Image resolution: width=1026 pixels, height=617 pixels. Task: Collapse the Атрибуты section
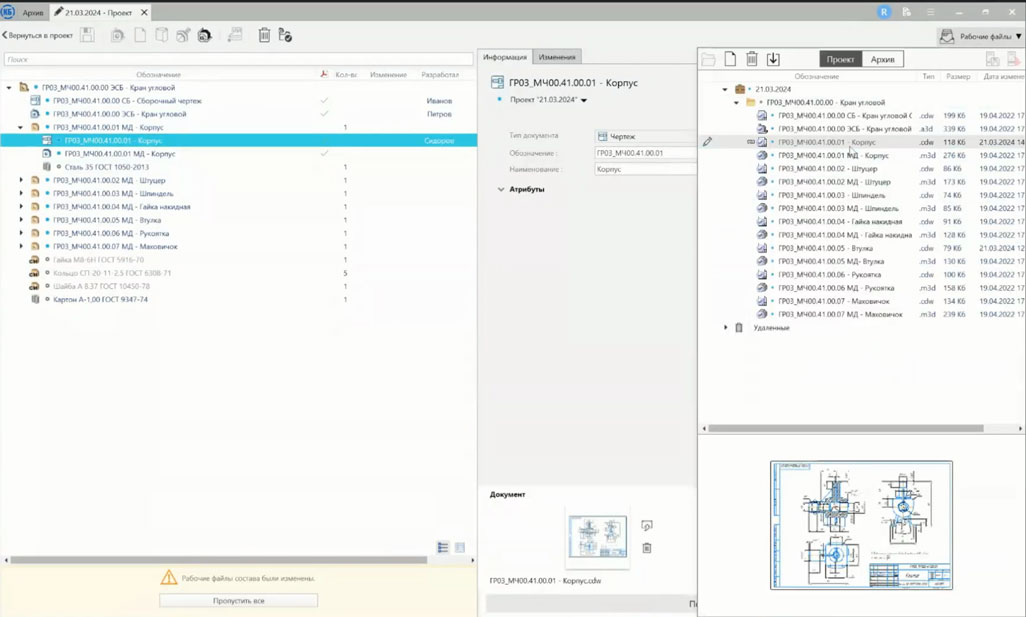[501, 189]
